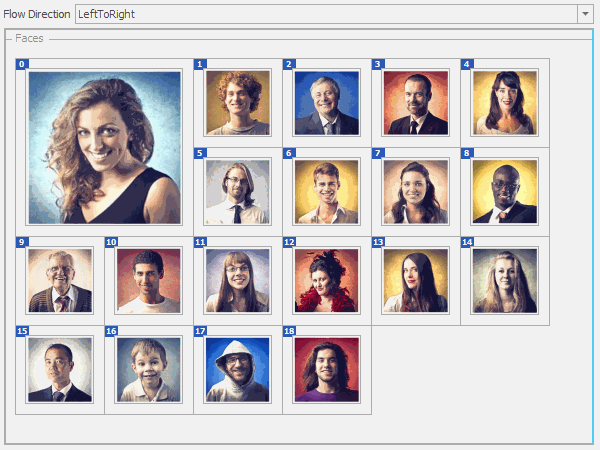
Task: Choose portrait 8 of man in suit
Action: (x=505, y=192)
